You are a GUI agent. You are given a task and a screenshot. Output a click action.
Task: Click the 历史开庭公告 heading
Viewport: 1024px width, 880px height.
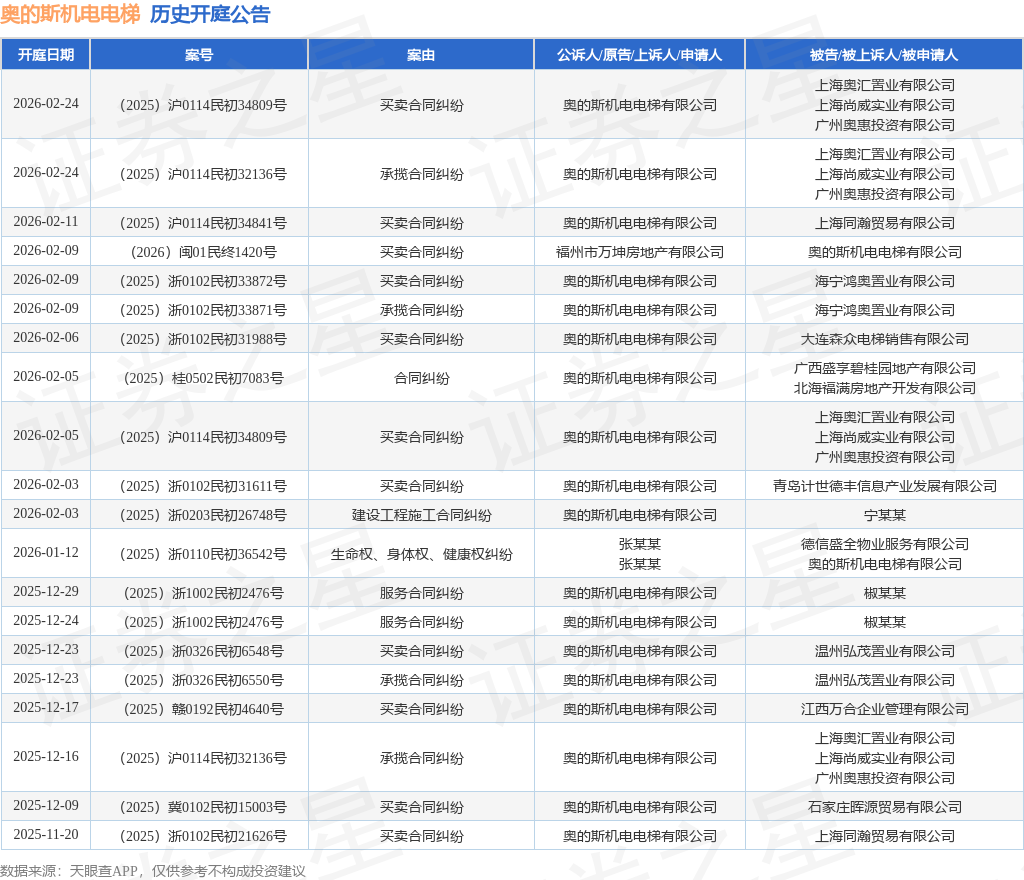(210, 14)
